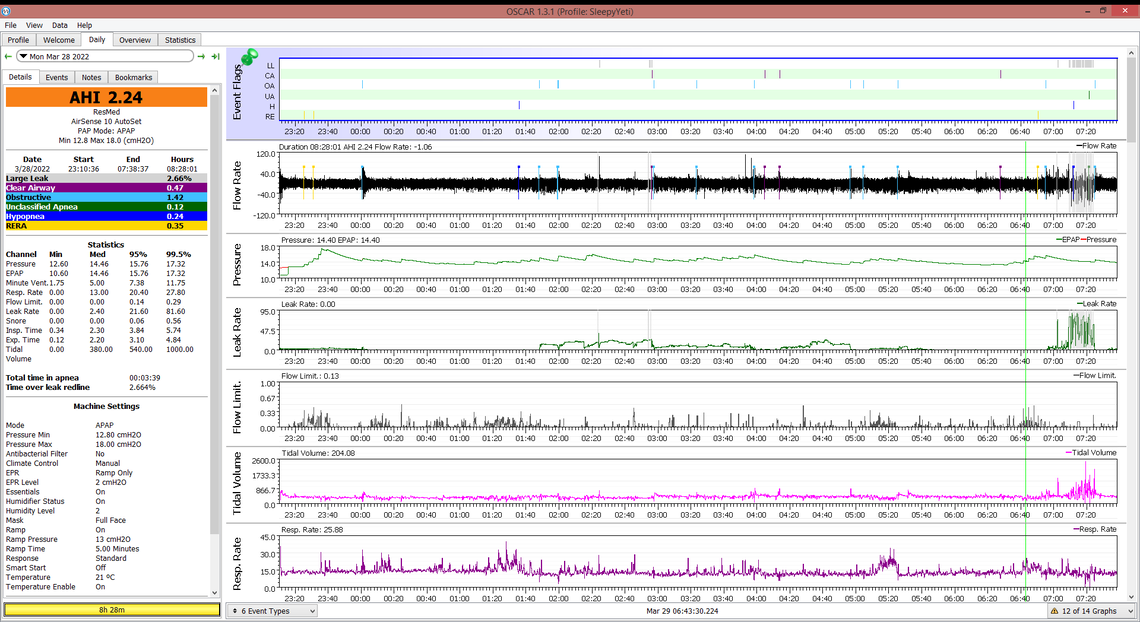Click the Obstructive light blue row

106,197
